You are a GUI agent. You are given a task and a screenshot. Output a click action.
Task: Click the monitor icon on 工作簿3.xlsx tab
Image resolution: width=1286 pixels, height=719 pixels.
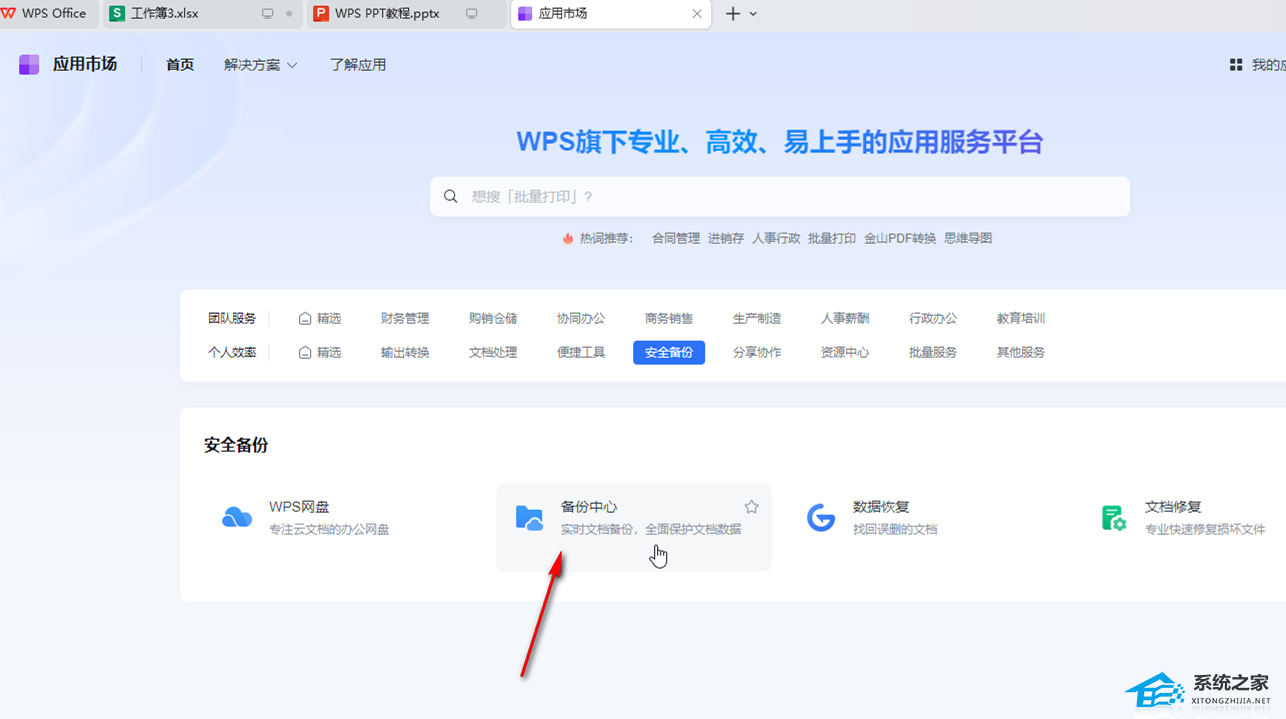tap(268, 14)
